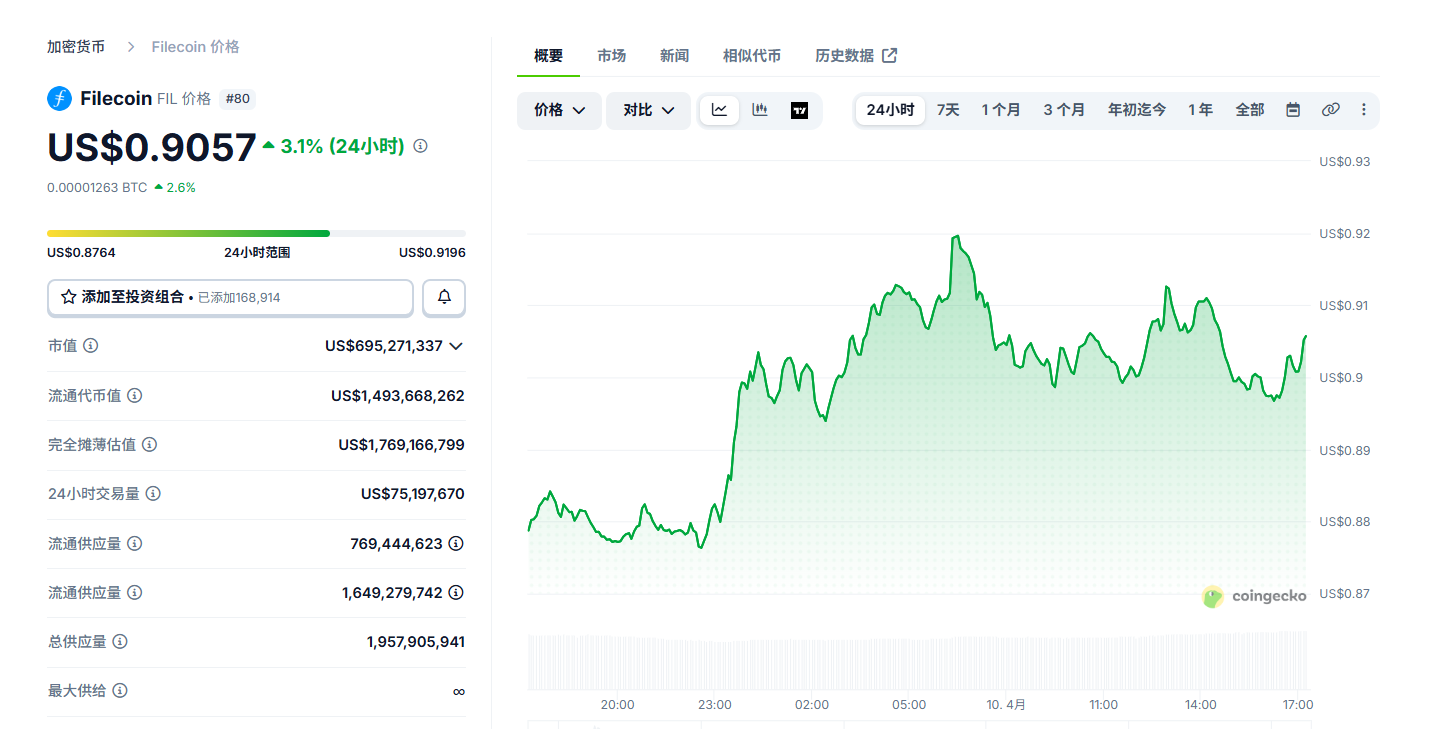The height and width of the screenshot is (729, 1439).
Task: Select the 全部 time range
Action: pos(1250,110)
